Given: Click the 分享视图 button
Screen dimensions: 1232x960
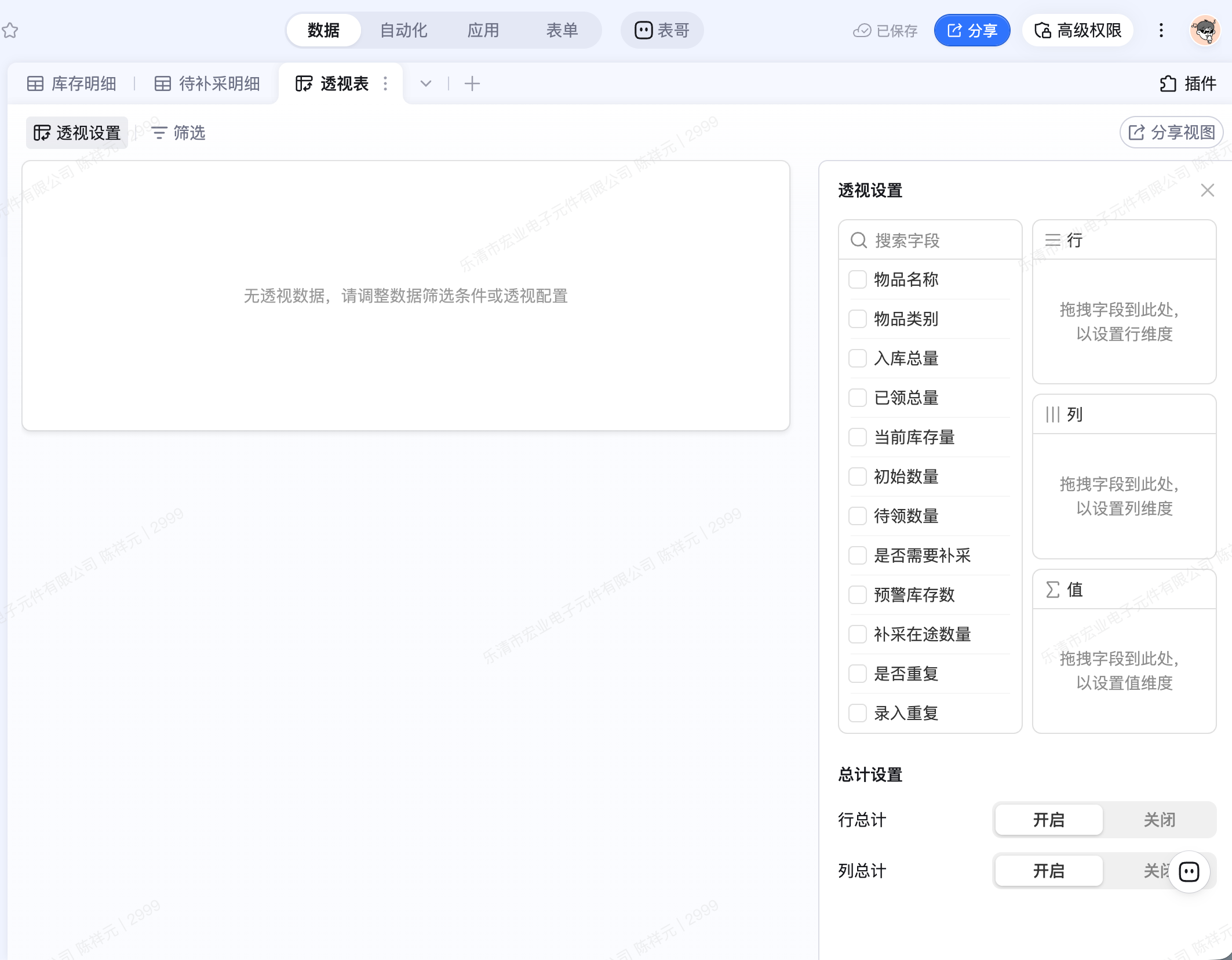Looking at the screenshot, I should 1172,133.
